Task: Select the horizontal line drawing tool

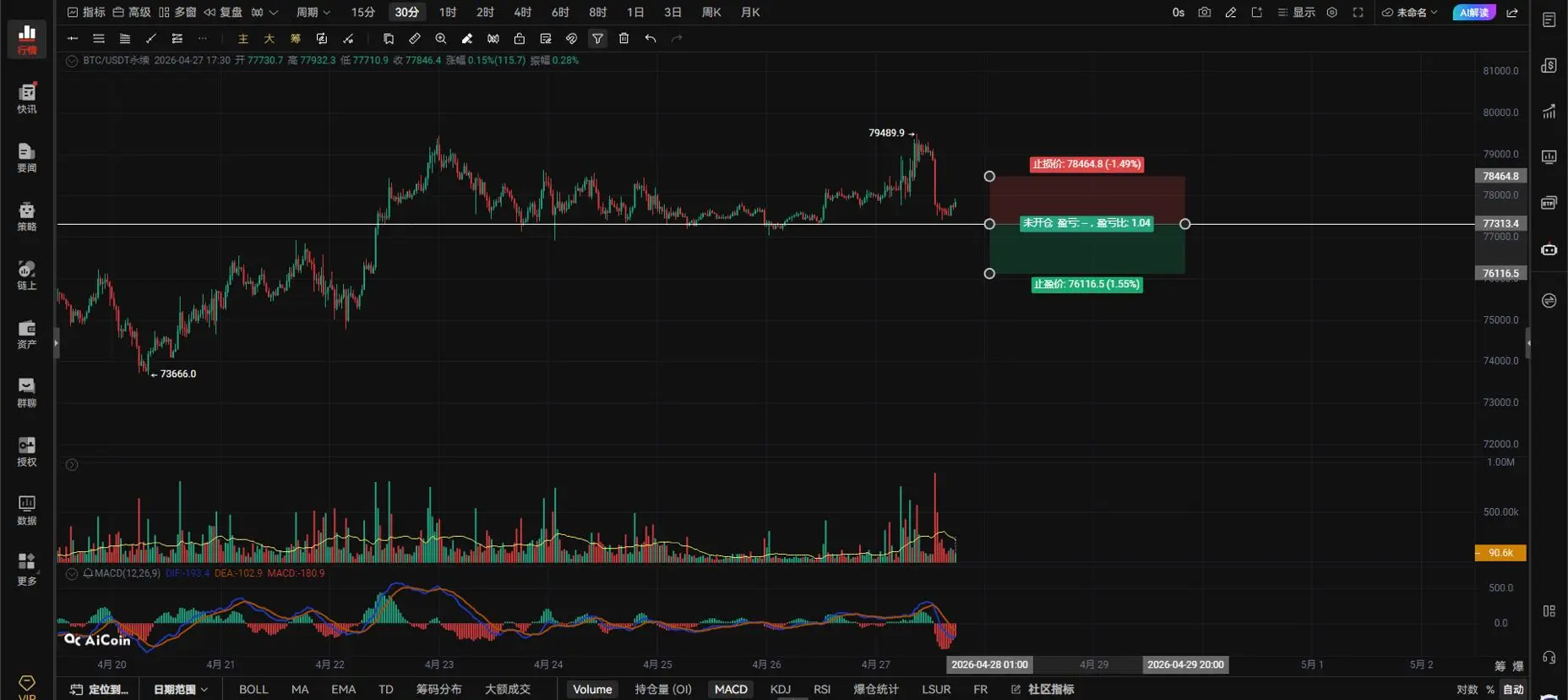Action: pos(73,38)
